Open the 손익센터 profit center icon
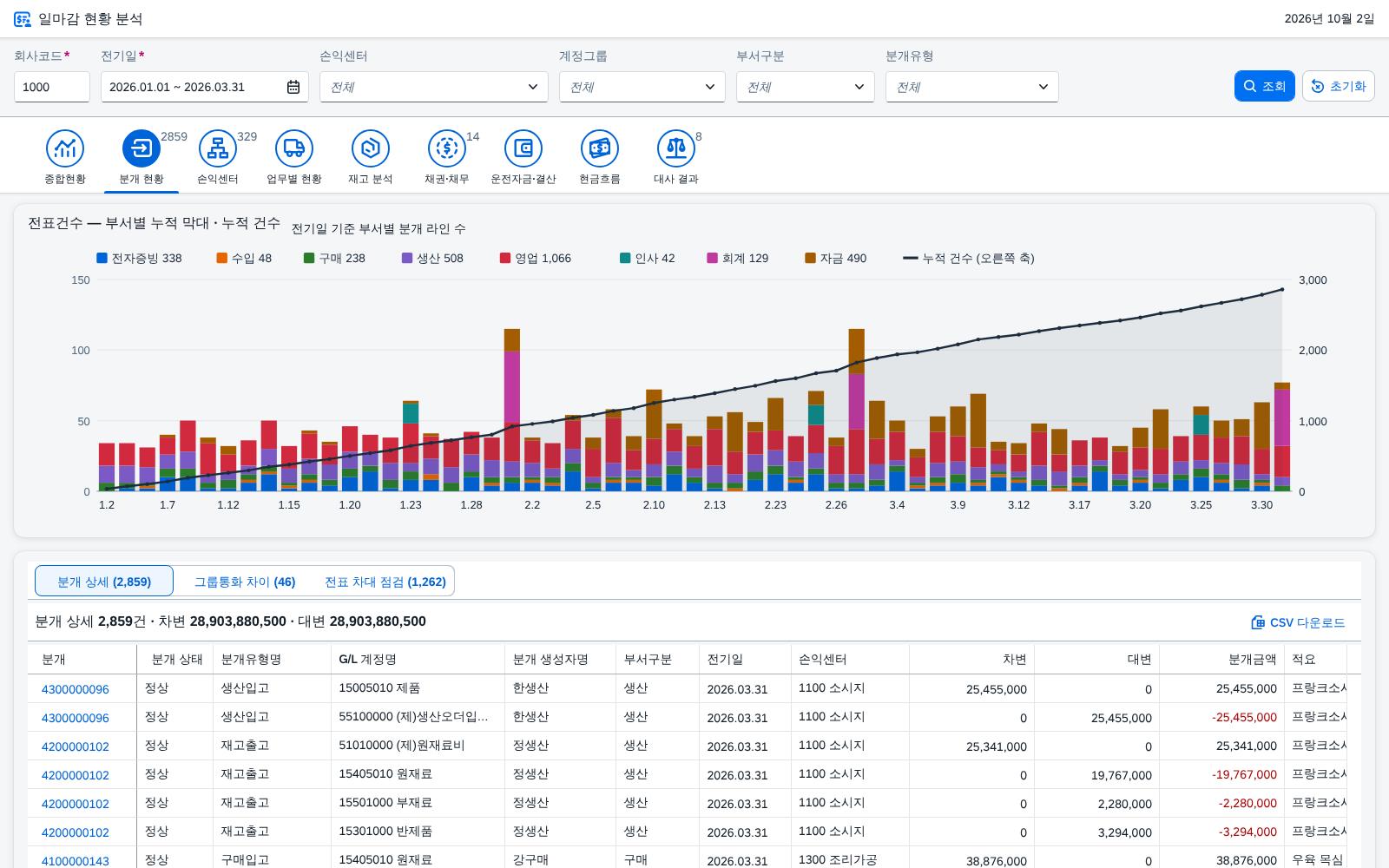This screenshot has height=868, width=1389. pos(218,148)
